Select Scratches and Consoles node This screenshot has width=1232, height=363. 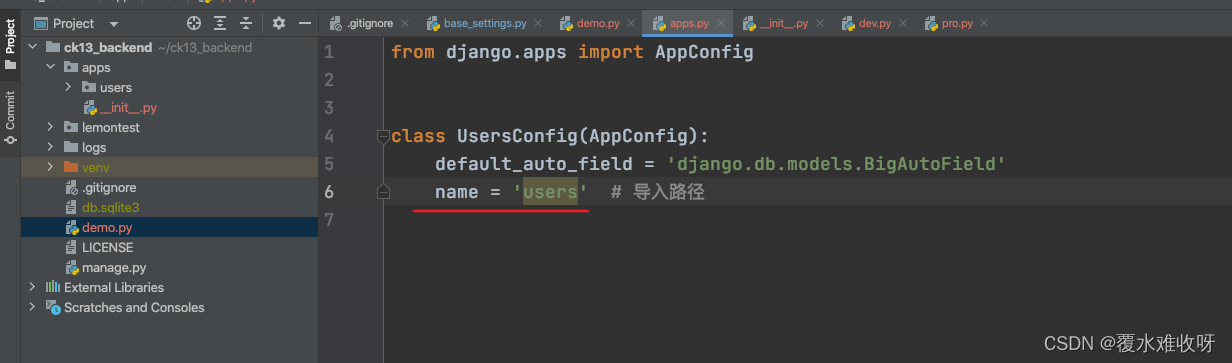134,307
